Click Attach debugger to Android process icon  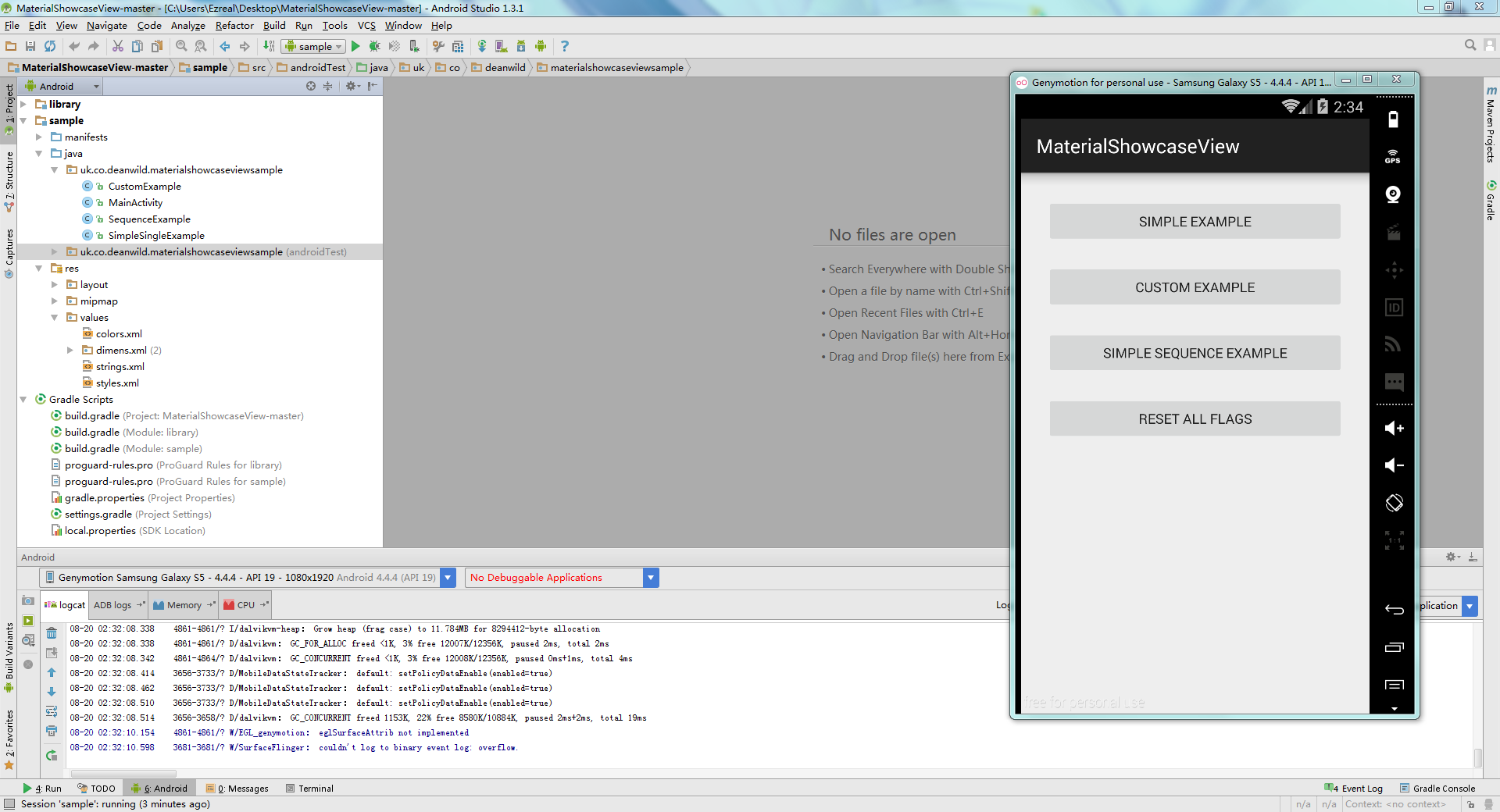point(414,46)
